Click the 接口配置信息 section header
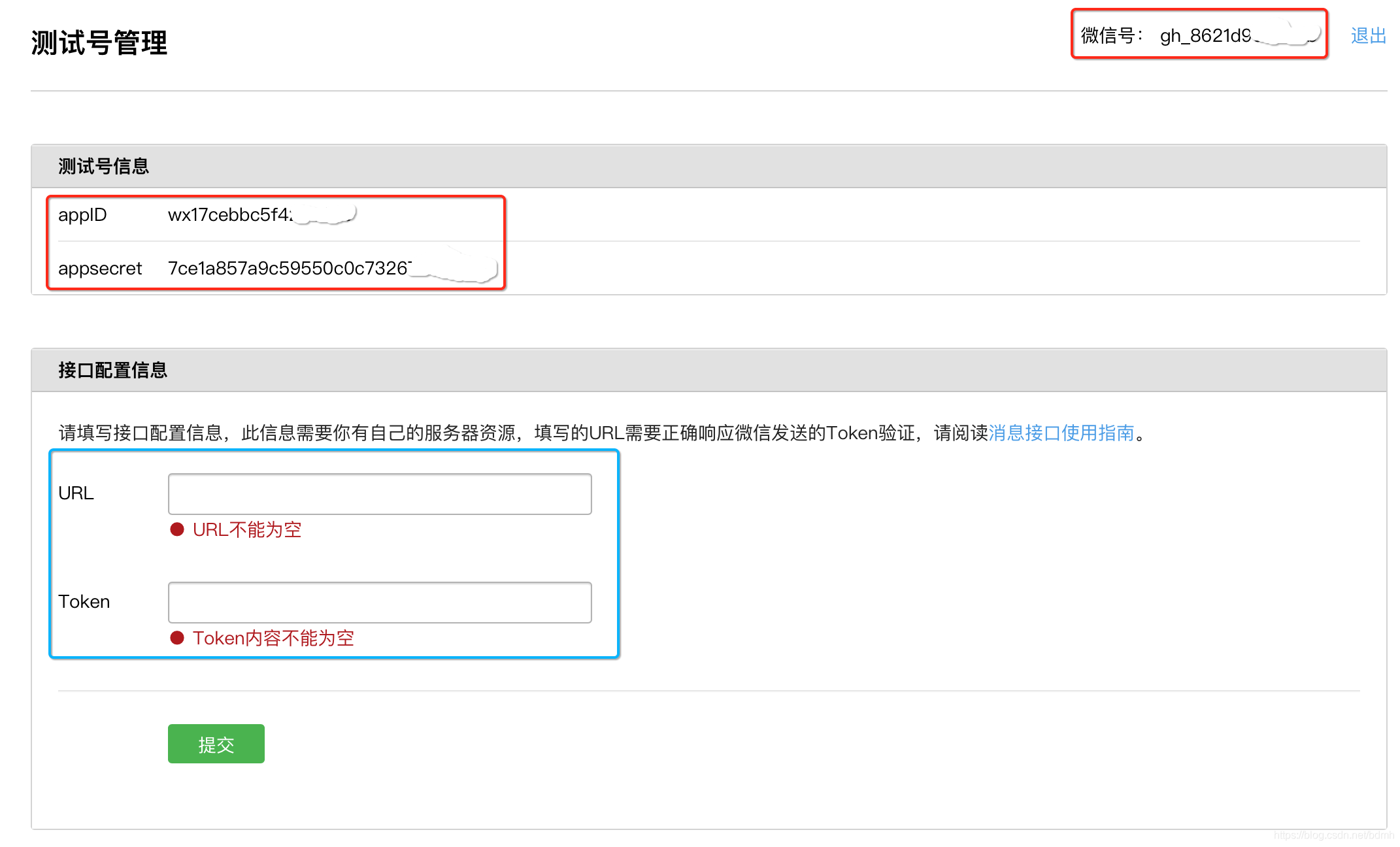The width and height of the screenshot is (1400, 847). tap(112, 370)
